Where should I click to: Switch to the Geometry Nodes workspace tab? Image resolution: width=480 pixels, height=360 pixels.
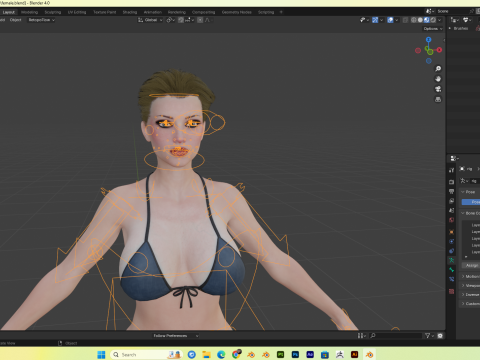click(x=237, y=12)
